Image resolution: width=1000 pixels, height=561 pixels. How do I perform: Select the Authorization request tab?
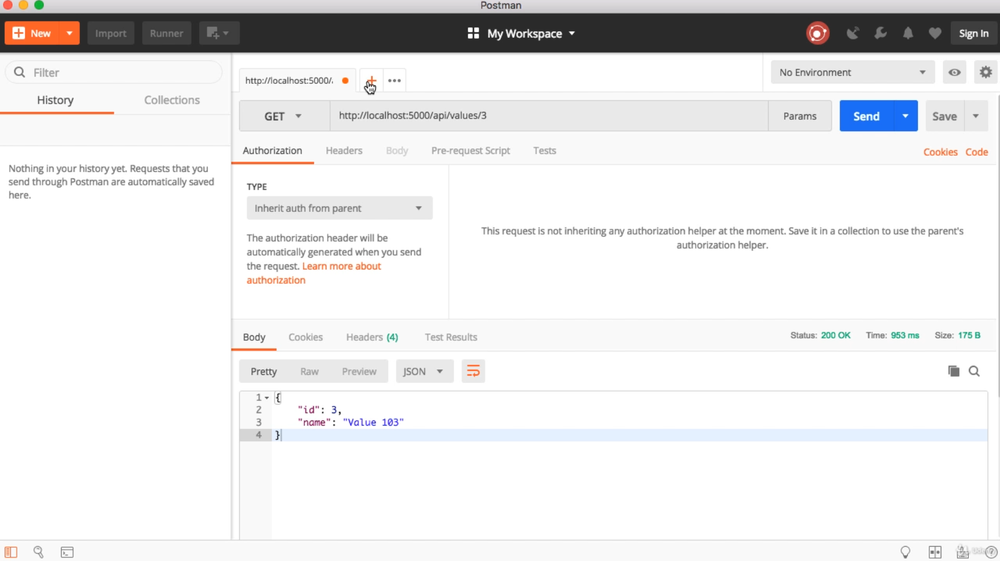point(272,150)
